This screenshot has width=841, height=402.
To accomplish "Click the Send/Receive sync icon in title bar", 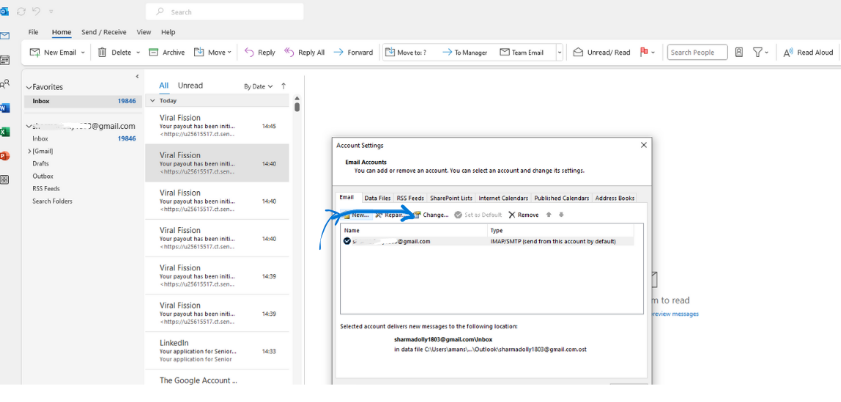I will [21, 11].
